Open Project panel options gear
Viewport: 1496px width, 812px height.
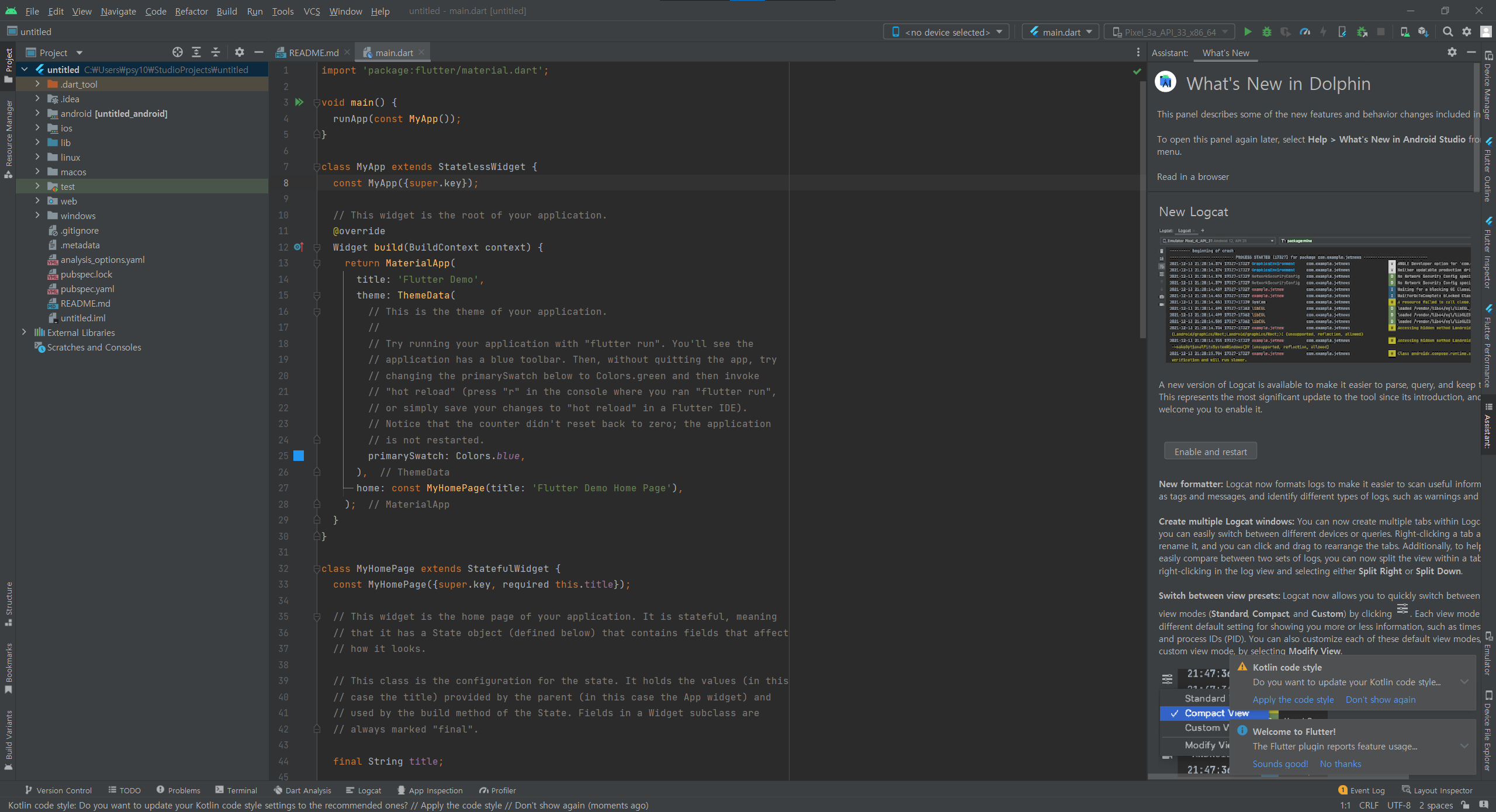(240, 53)
